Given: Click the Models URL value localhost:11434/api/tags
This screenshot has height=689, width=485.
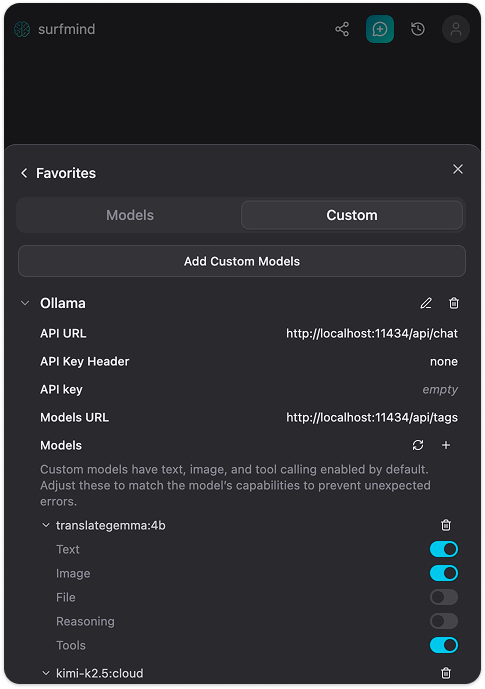Looking at the screenshot, I should coord(372,417).
